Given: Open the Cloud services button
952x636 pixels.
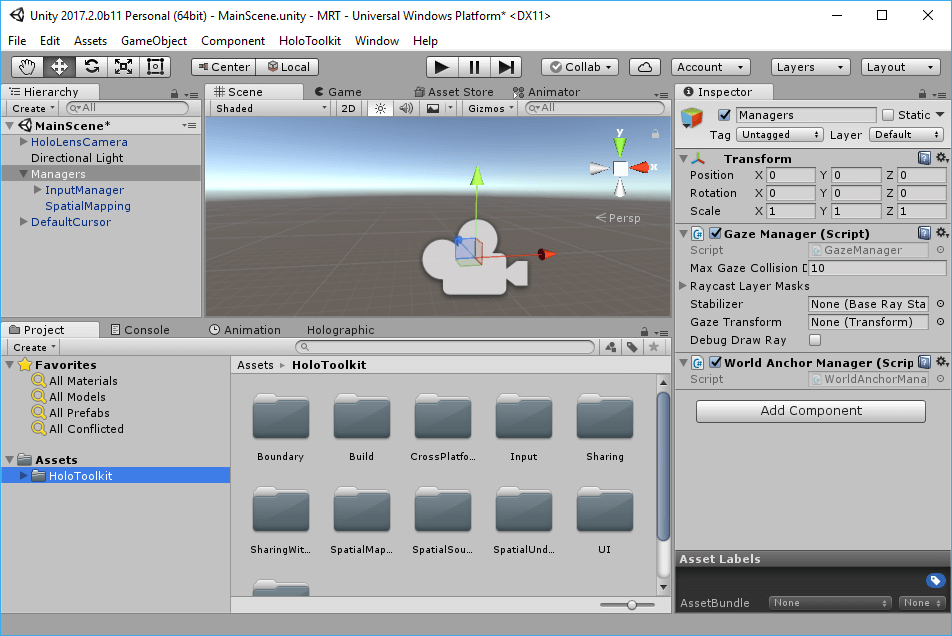Looking at the screenshot, I should 645,67.
